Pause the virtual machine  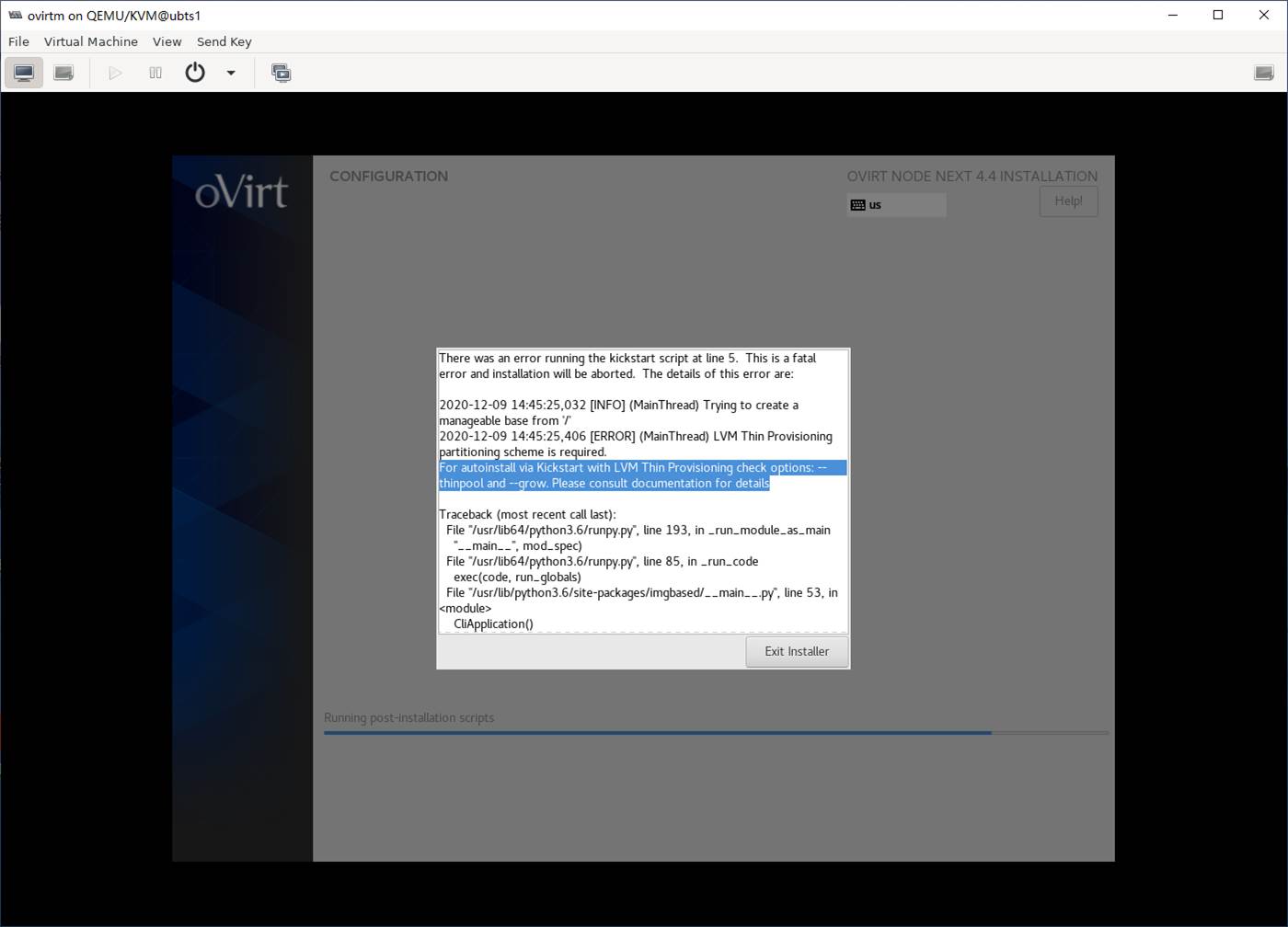[155, 73]
